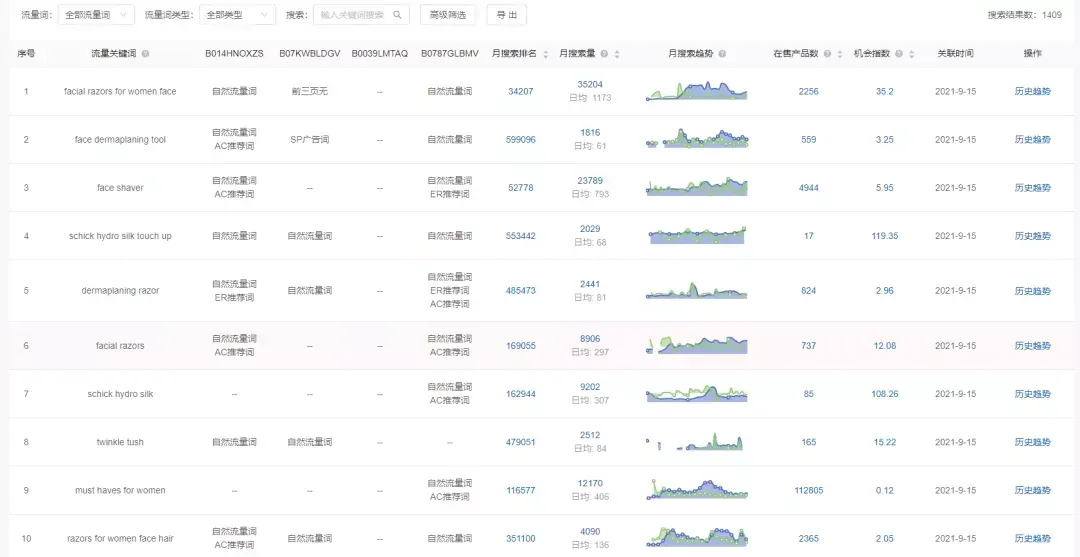Open the 流量词类型 dropdown showing 全部类型
The image size is (1080, 557).
238,14
